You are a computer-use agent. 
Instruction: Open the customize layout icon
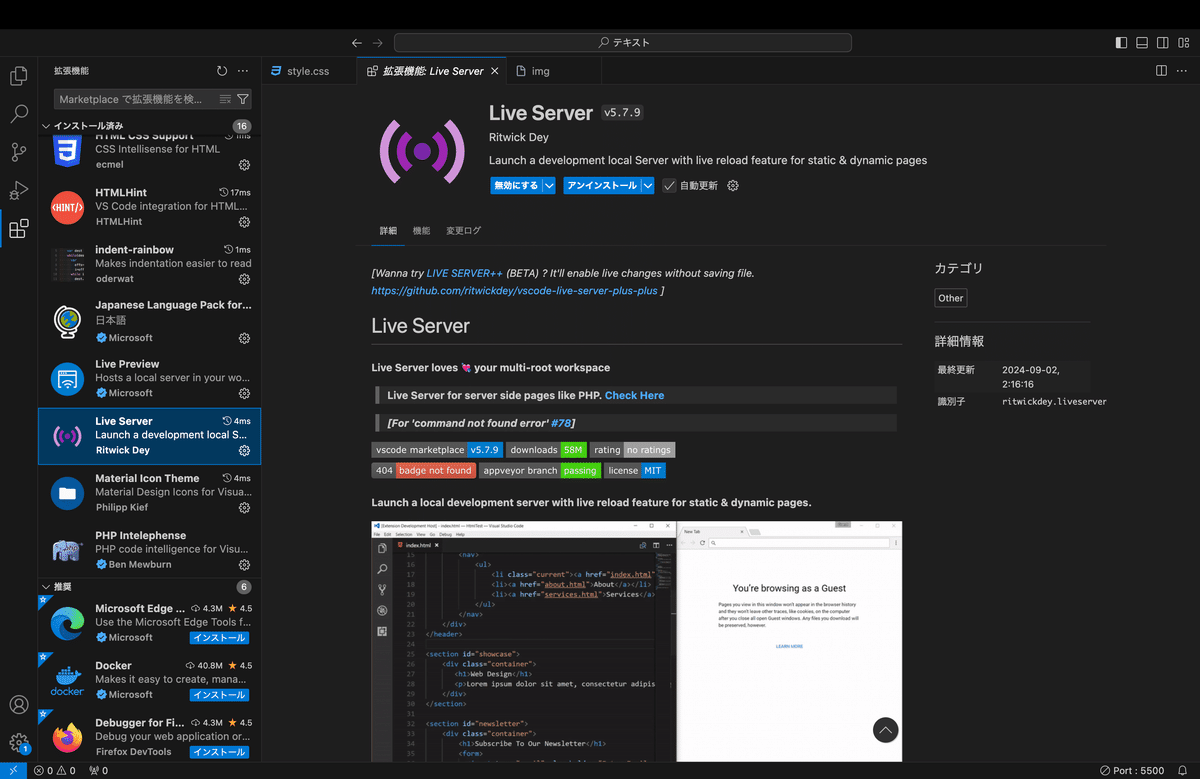[1183, 43]
